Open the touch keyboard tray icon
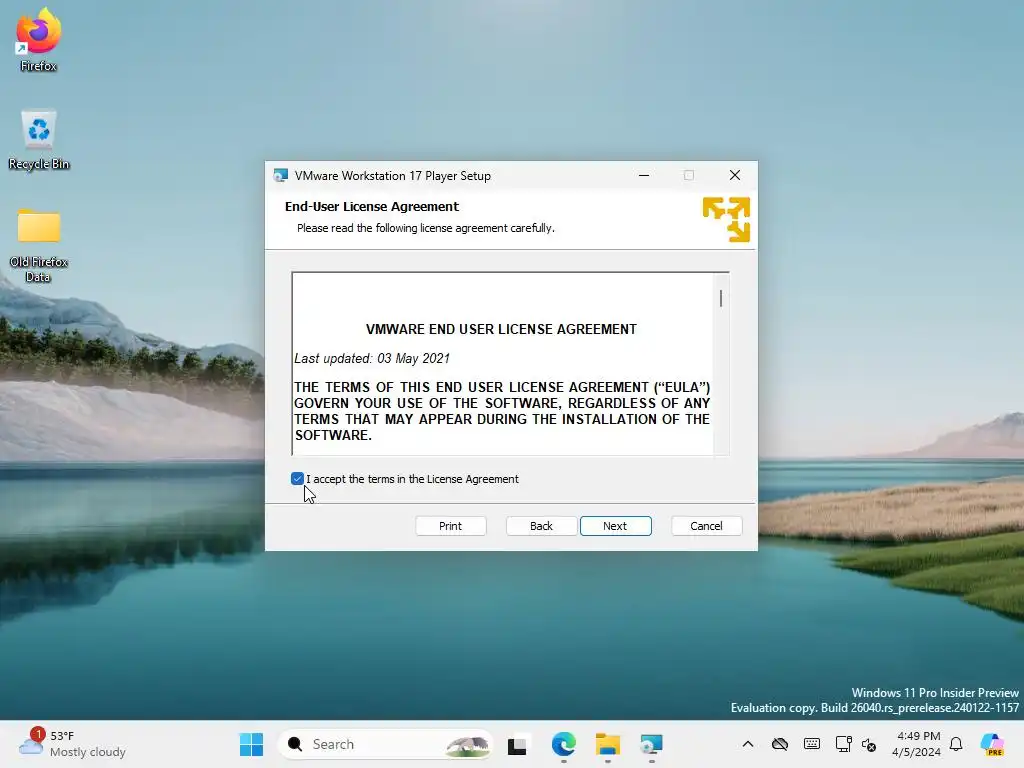Screen dimensions: 1024x768 [812, 744]
